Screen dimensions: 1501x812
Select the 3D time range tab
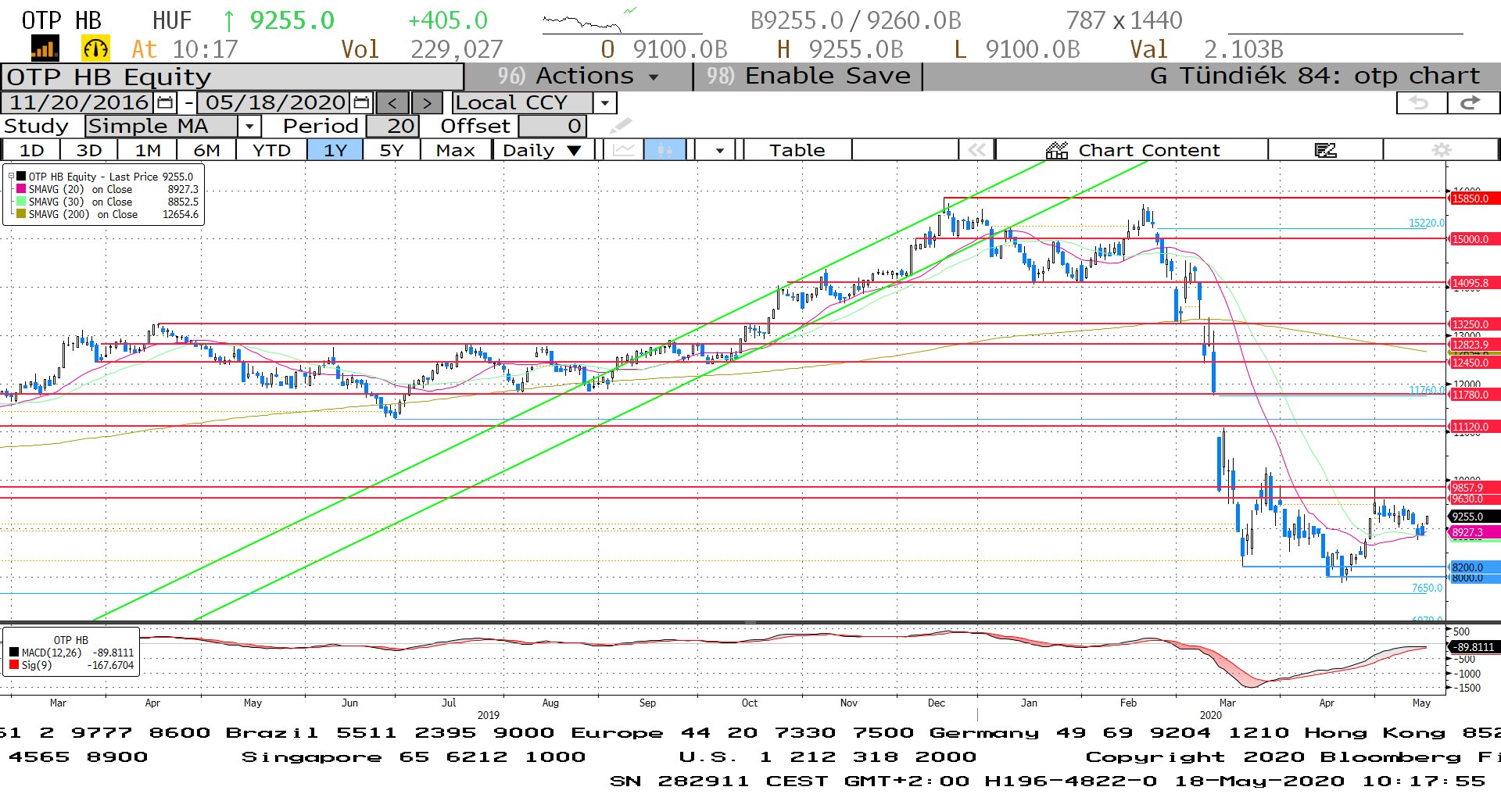pos(89,150)
